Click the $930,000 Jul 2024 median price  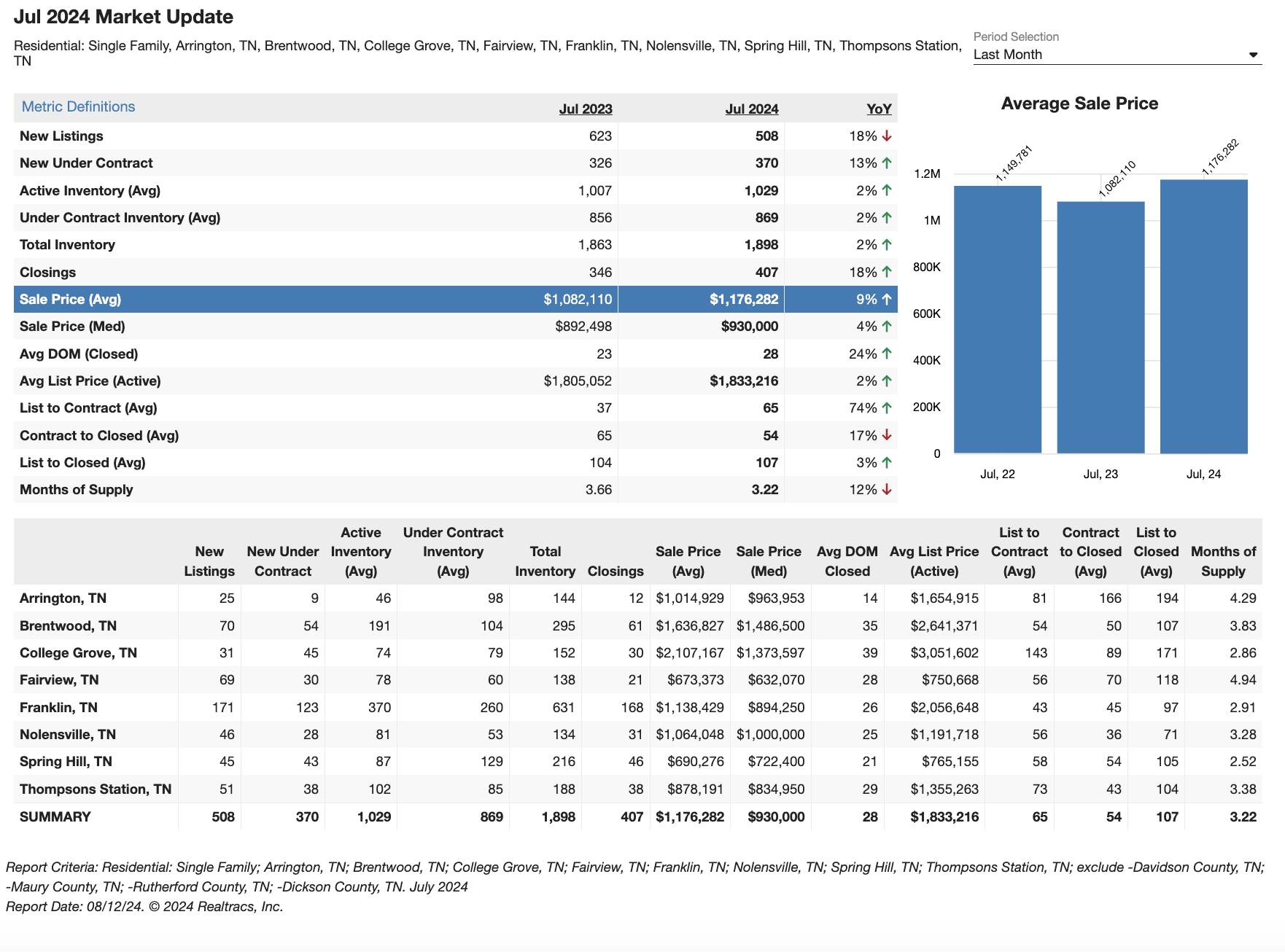pyautogui.click(x=750, y=327)
